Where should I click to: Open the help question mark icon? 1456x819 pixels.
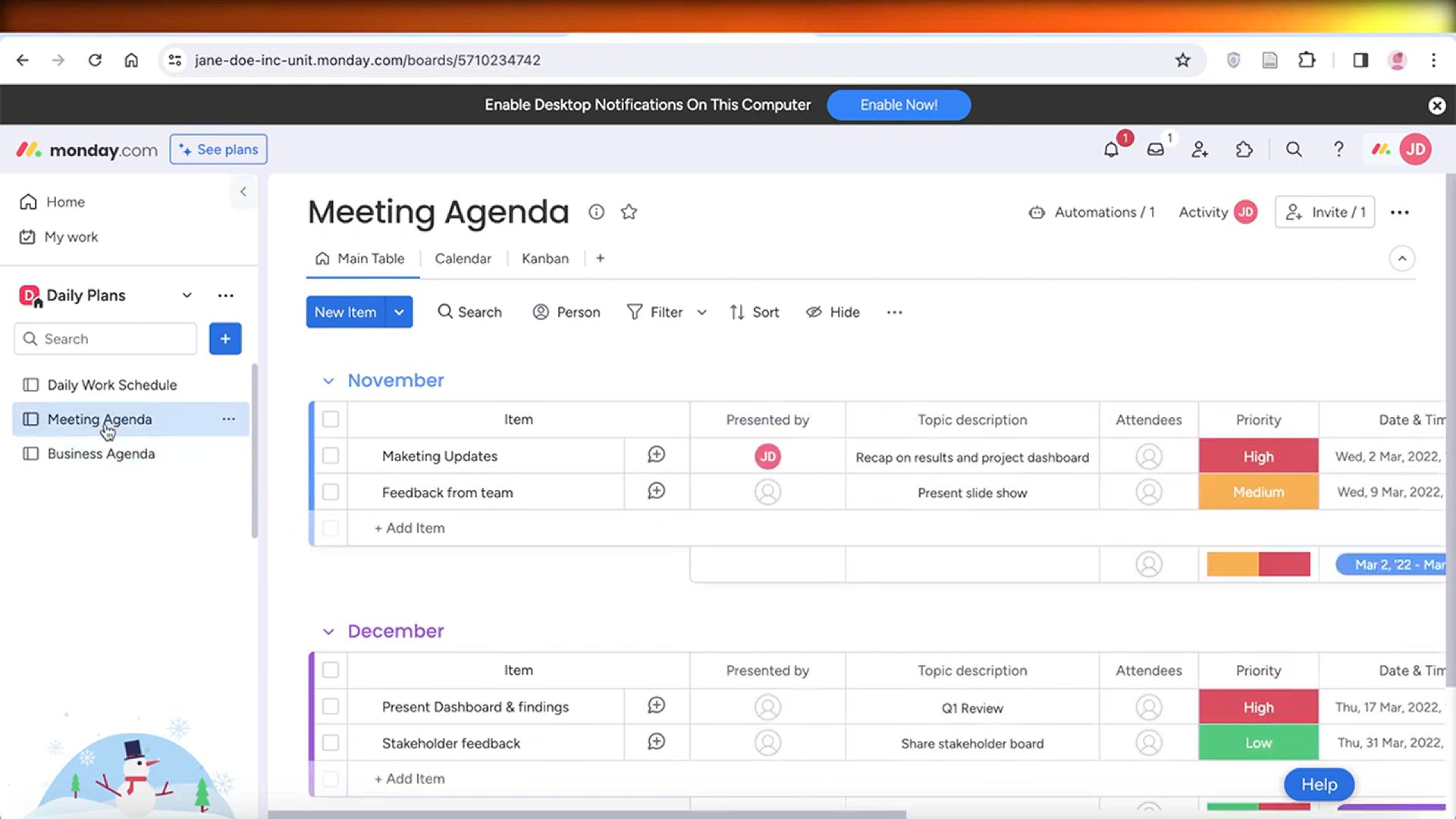[x=1338, y=149]
